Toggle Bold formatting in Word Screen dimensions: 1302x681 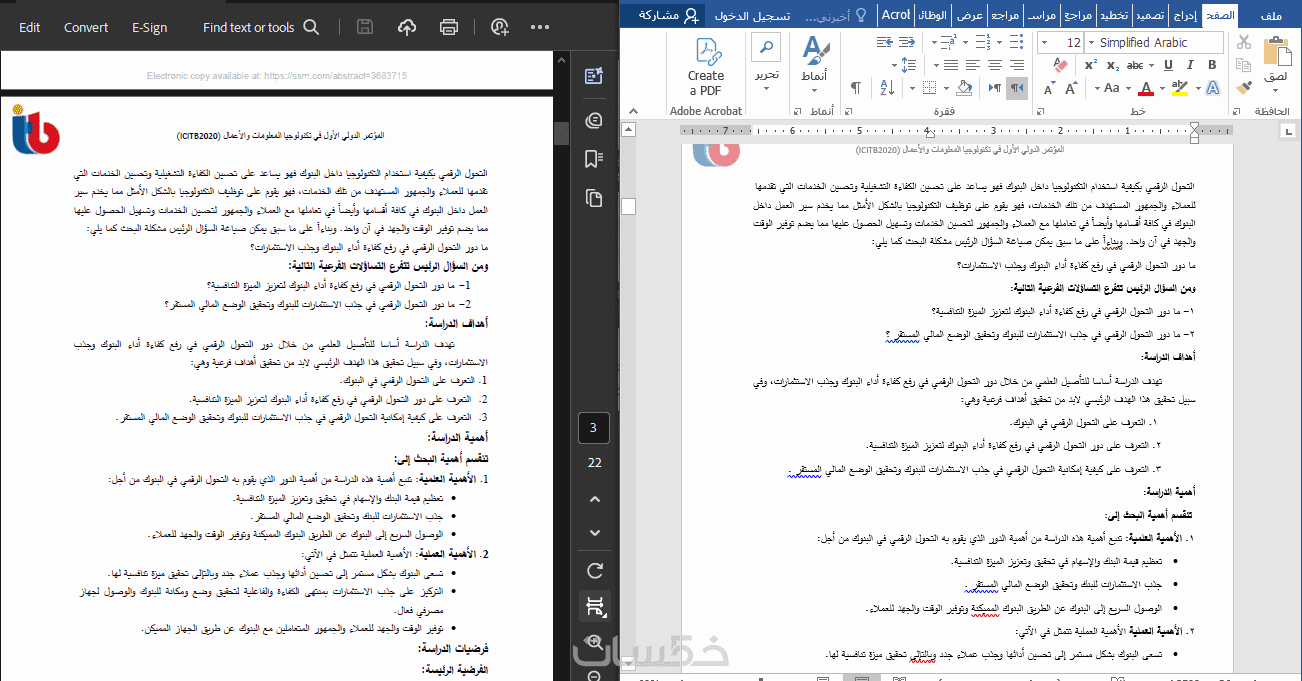[1212, 65]
